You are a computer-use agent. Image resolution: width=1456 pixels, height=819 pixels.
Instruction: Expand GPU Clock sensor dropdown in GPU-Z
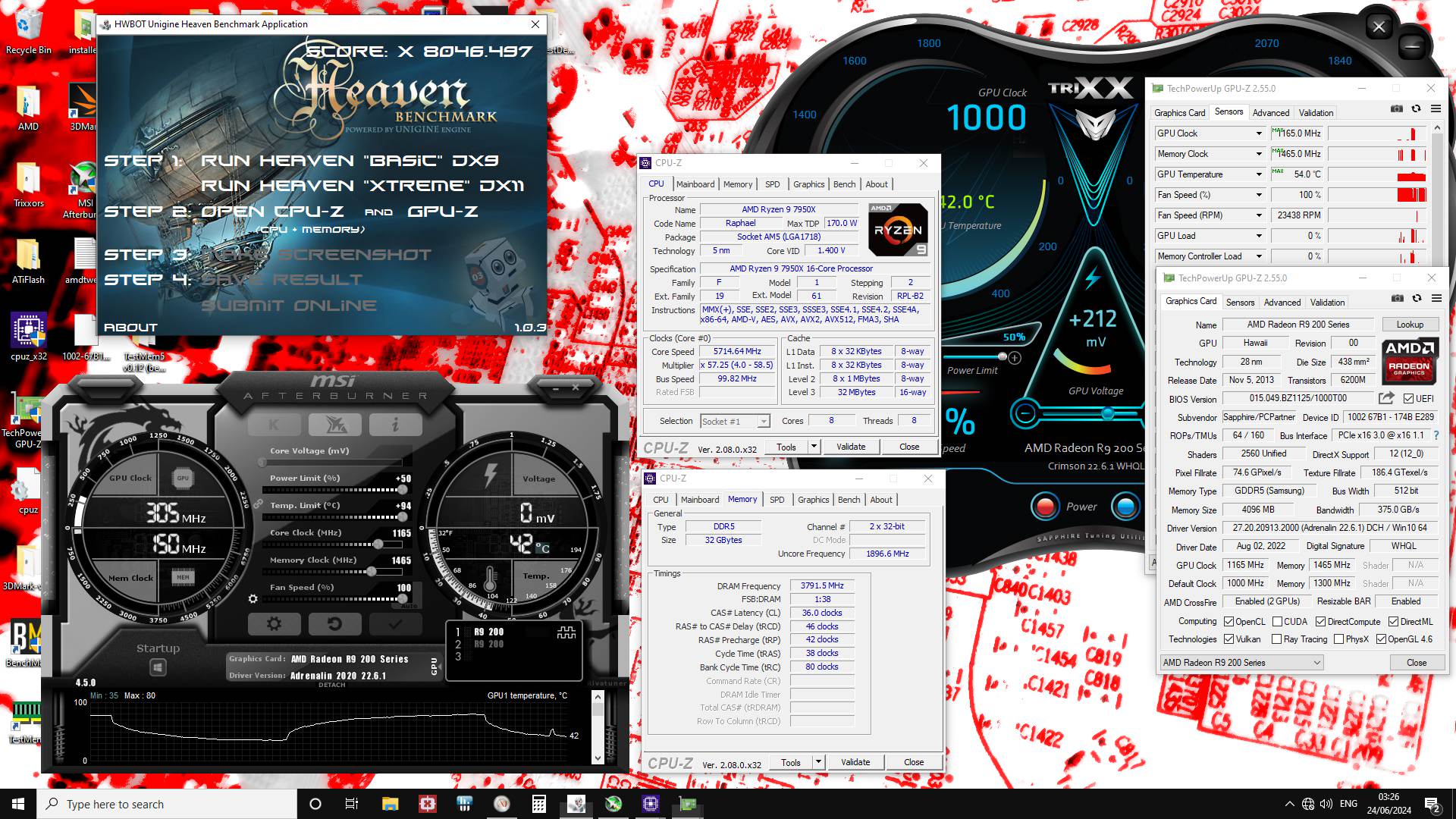pos(1259,133)
